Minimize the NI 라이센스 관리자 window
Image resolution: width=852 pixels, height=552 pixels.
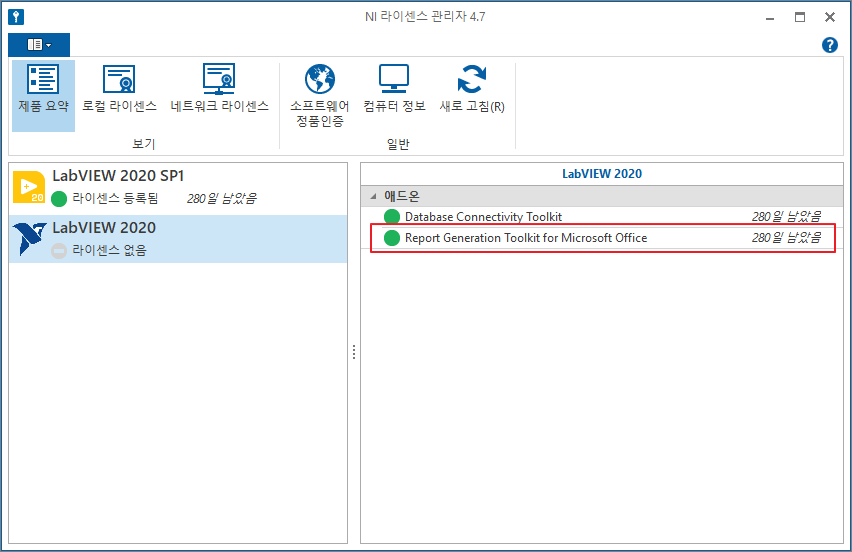(769, 17)
